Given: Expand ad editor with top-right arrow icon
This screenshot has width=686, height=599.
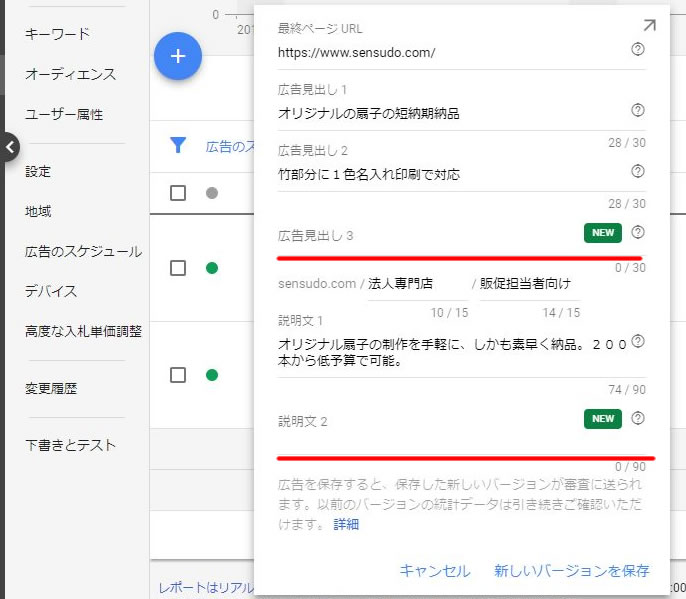Looking at the screenshot, I should pos(649,26).
